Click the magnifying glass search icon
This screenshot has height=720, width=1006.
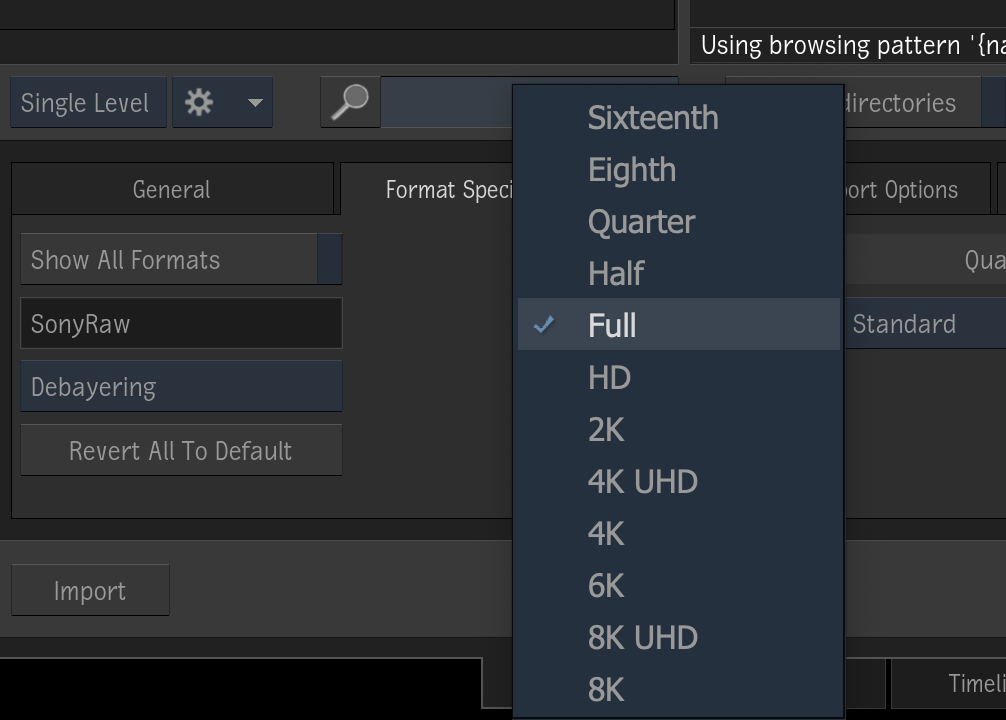click(x=350, y=102)
